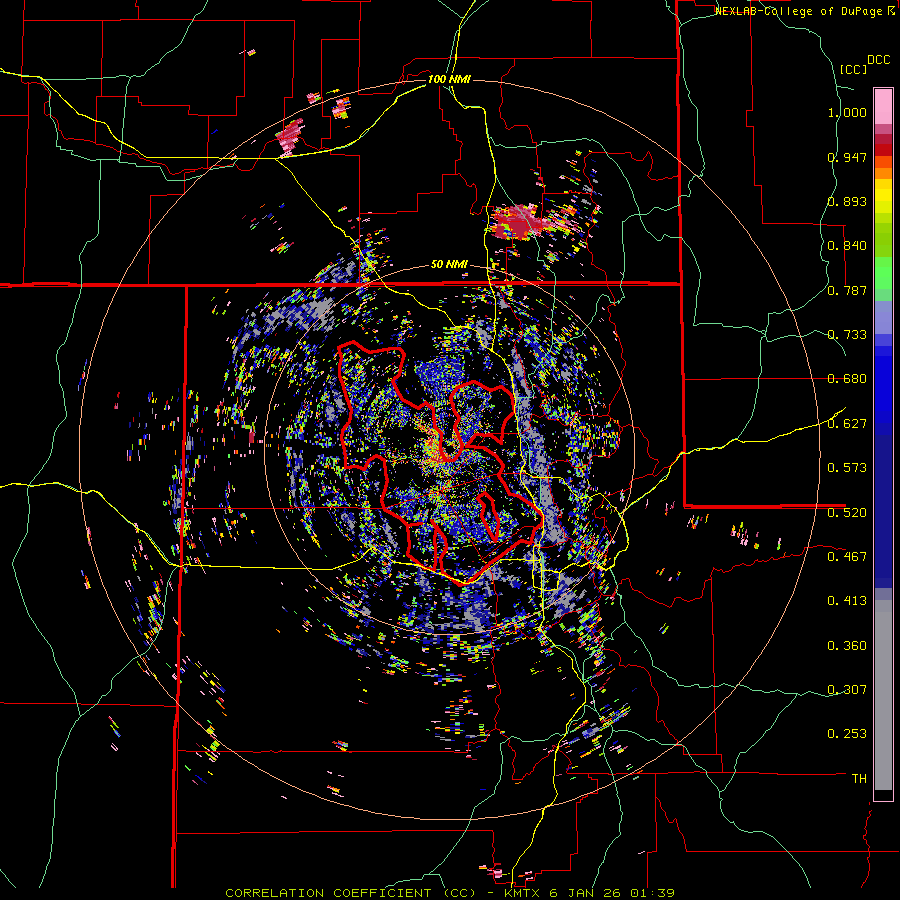Click the 0.360 scale value
Viewport: 900px width, 900px height.
tap(847, 646)
